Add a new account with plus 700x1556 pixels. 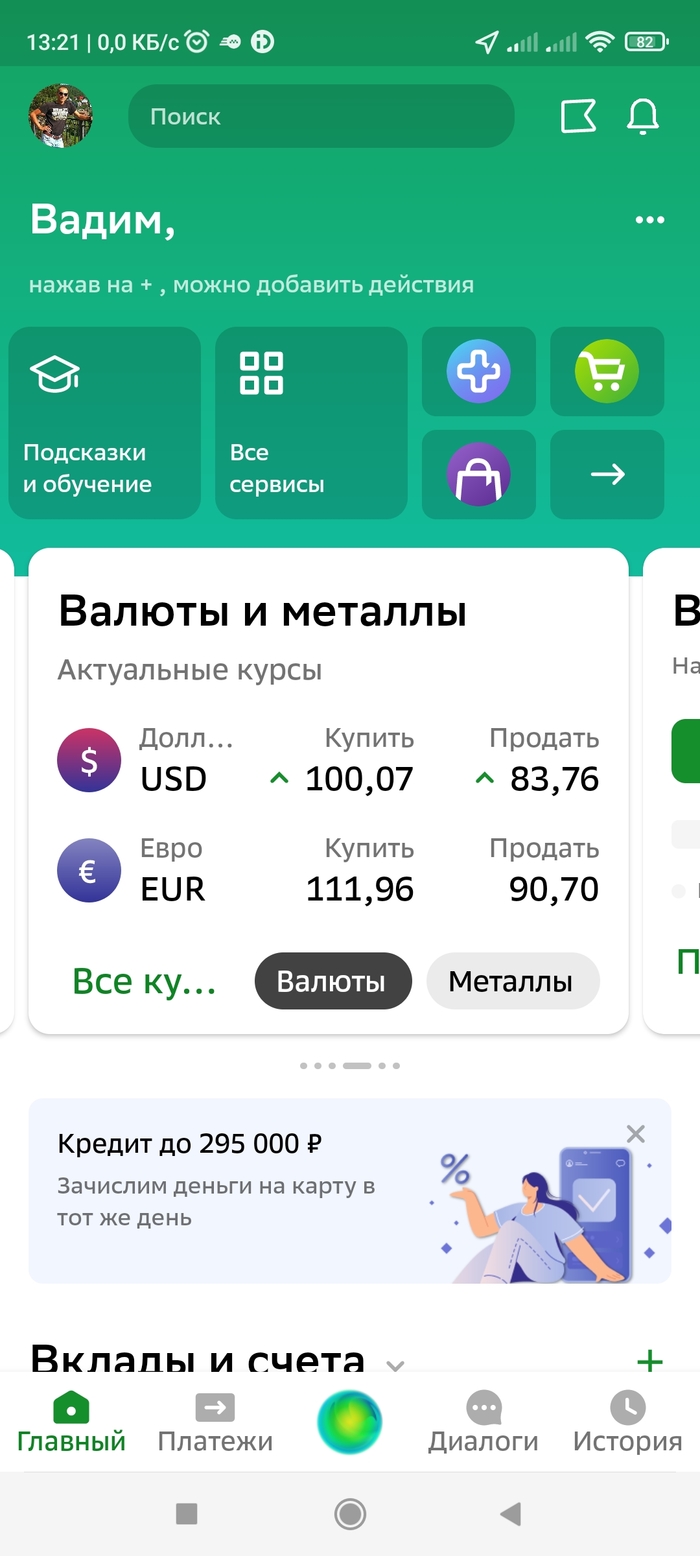tap(650, 1360)
